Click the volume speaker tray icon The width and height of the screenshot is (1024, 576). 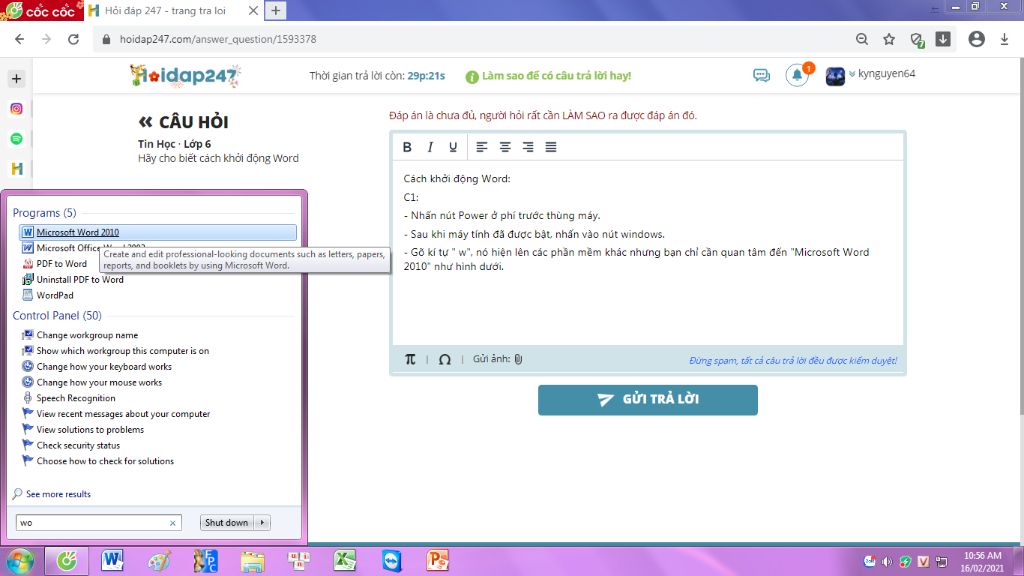click(887, 562)
